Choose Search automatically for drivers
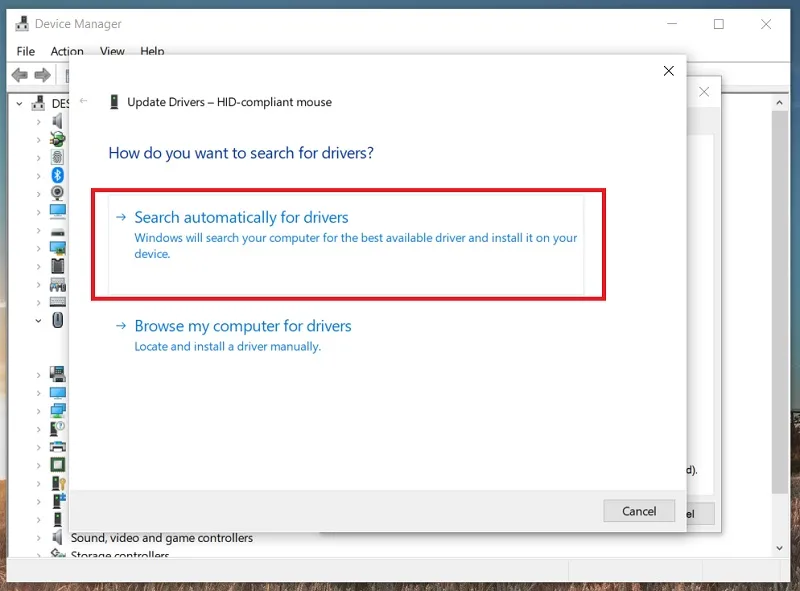Viewport: 800px width, 591px height. click(346, 244)
